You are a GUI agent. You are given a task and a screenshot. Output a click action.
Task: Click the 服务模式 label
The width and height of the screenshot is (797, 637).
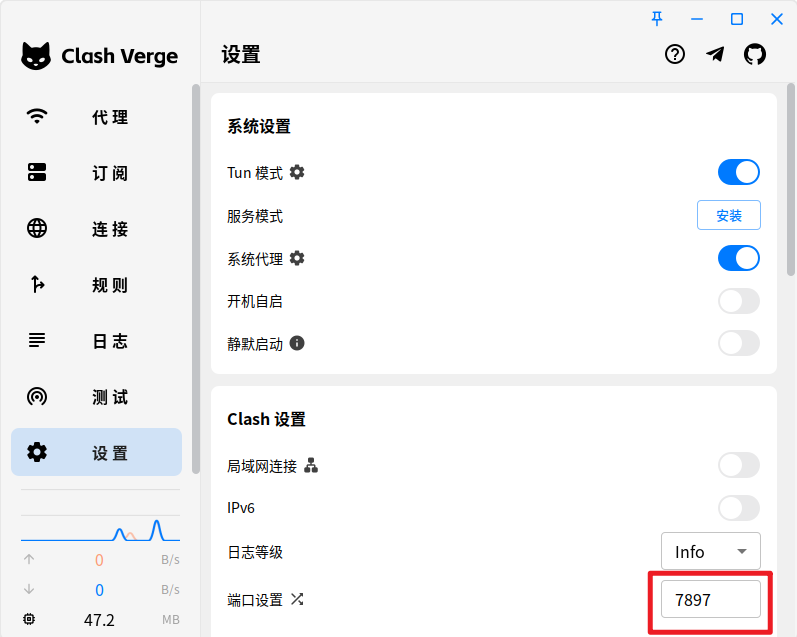255,216
